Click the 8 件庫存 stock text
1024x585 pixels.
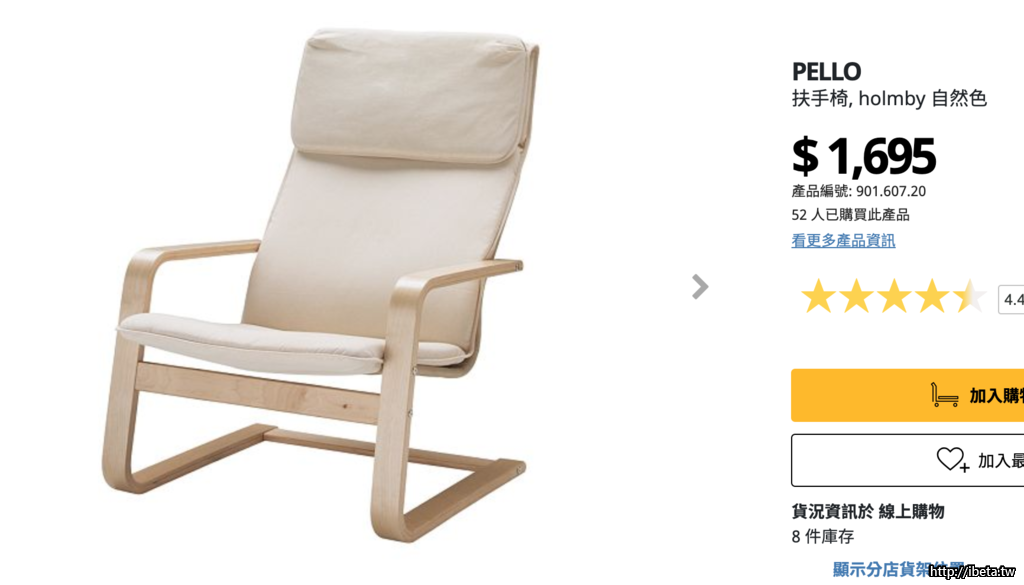coord(823,537)
